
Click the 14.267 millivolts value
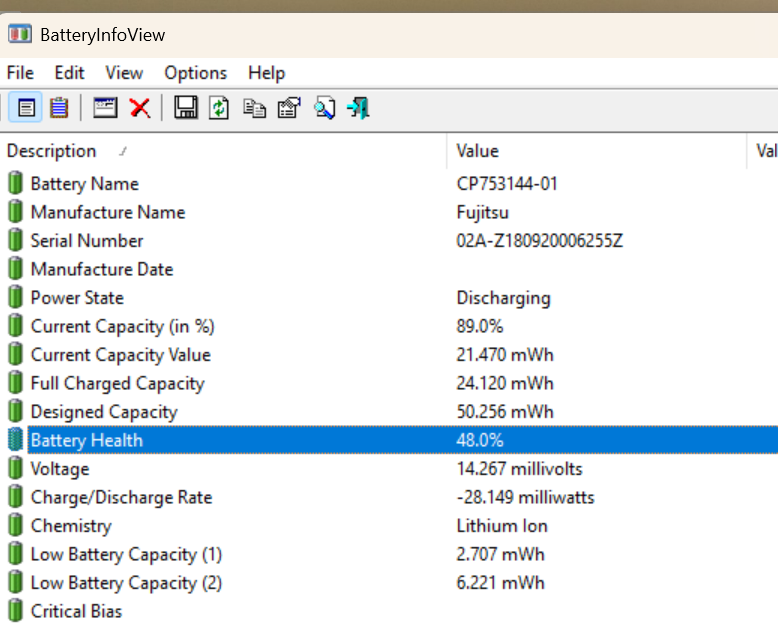519,469
